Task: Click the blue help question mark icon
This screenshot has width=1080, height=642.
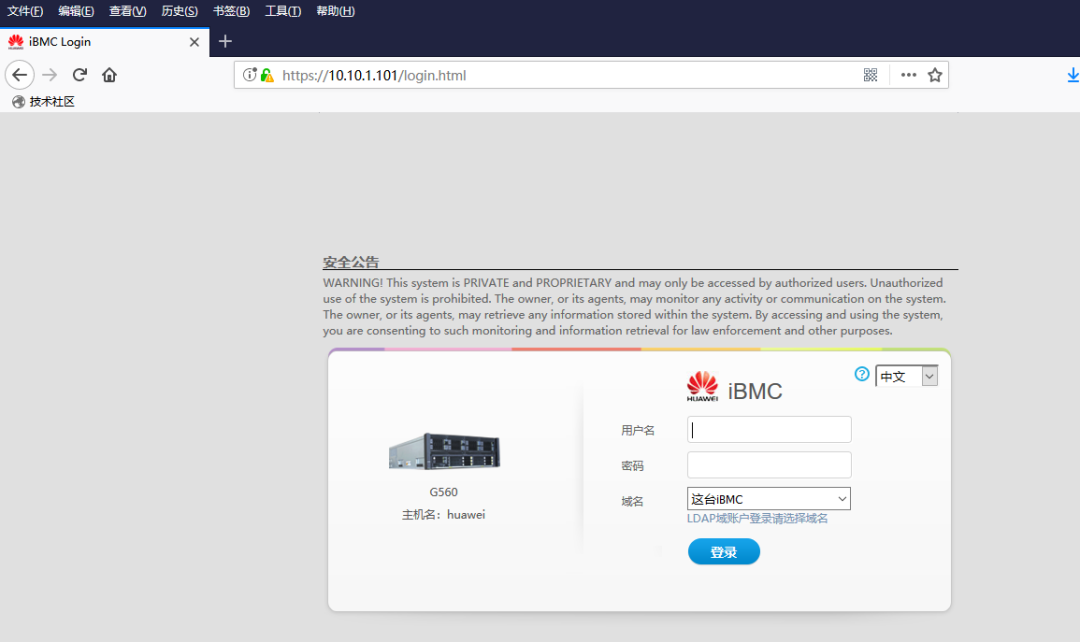Action: point(862,374)
